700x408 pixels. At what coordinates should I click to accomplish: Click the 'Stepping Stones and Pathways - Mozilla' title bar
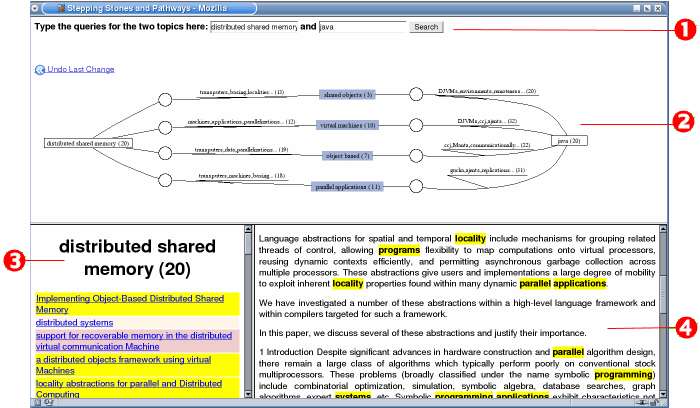click(x=147, y=8)
